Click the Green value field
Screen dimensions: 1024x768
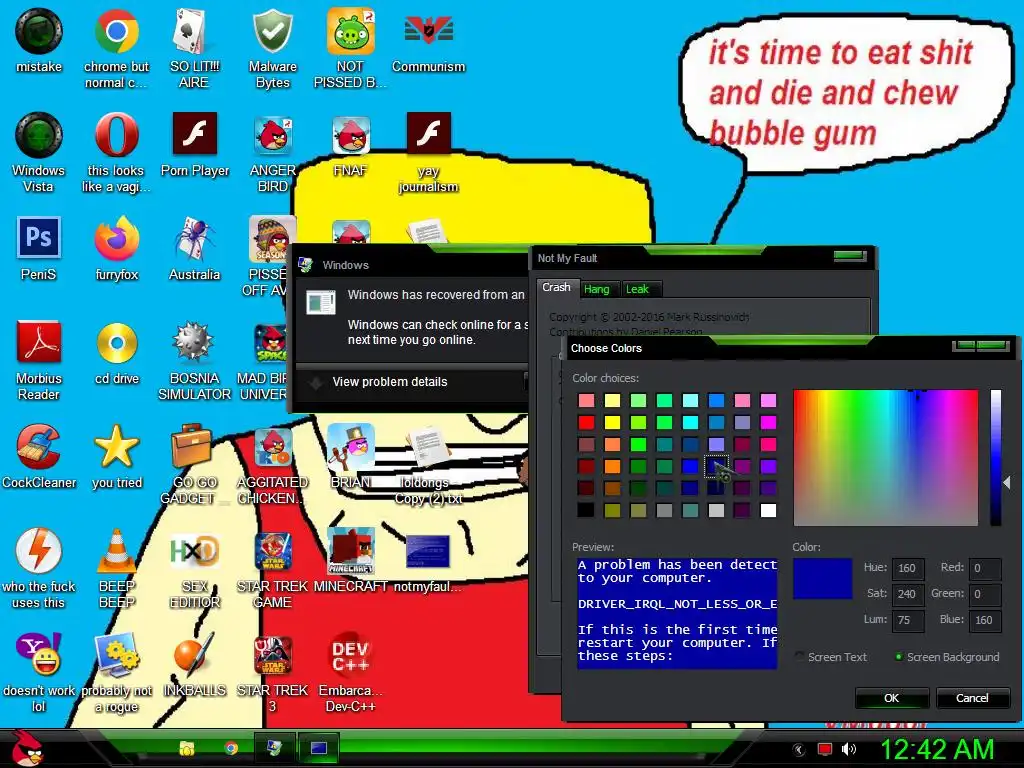point(985,594)
